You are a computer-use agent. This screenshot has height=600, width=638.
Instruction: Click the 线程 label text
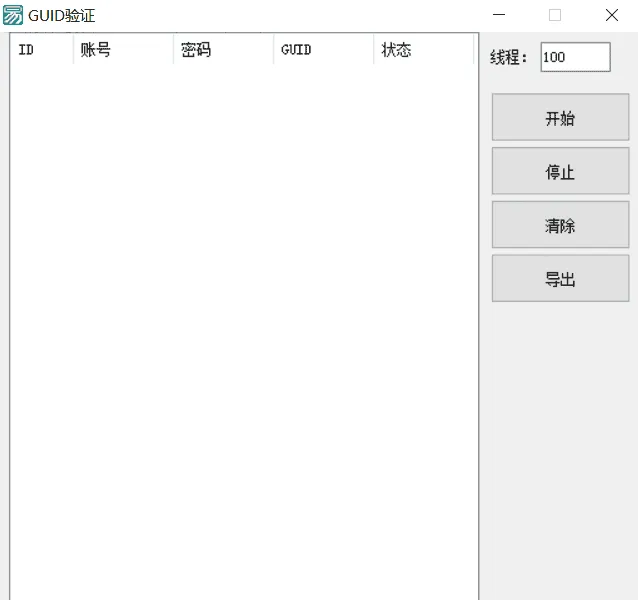509,58
